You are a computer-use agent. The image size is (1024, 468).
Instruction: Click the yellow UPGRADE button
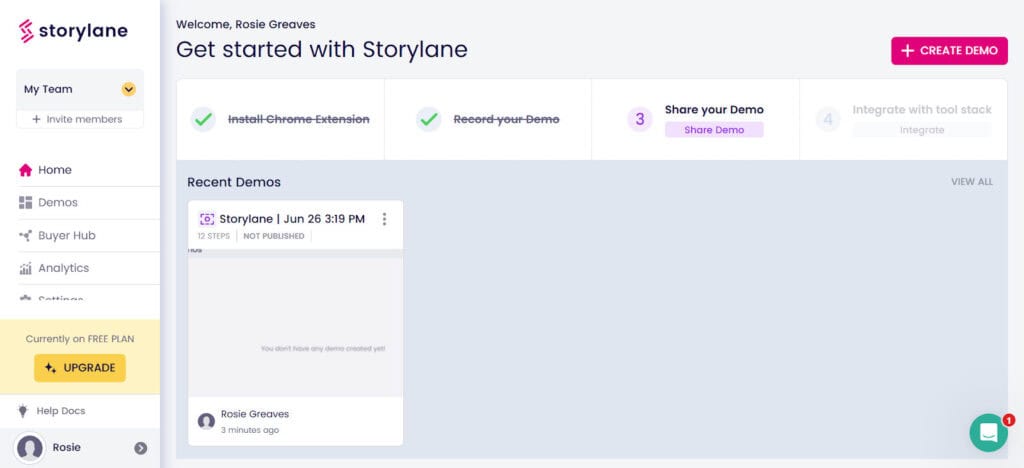click(80, 368)
